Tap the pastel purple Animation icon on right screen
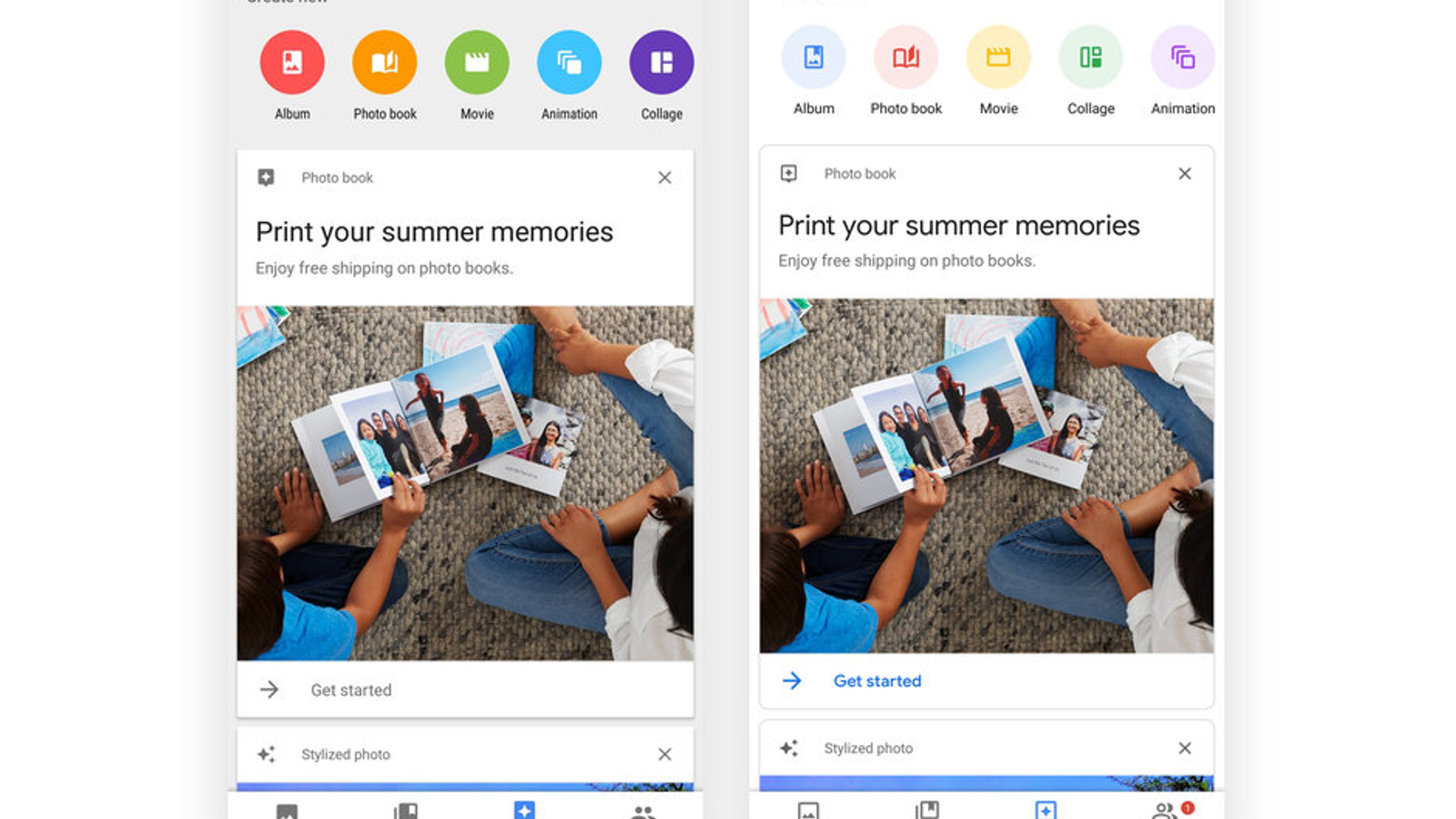Viewport: 1456px width, 819px height. coord(1183,57)
